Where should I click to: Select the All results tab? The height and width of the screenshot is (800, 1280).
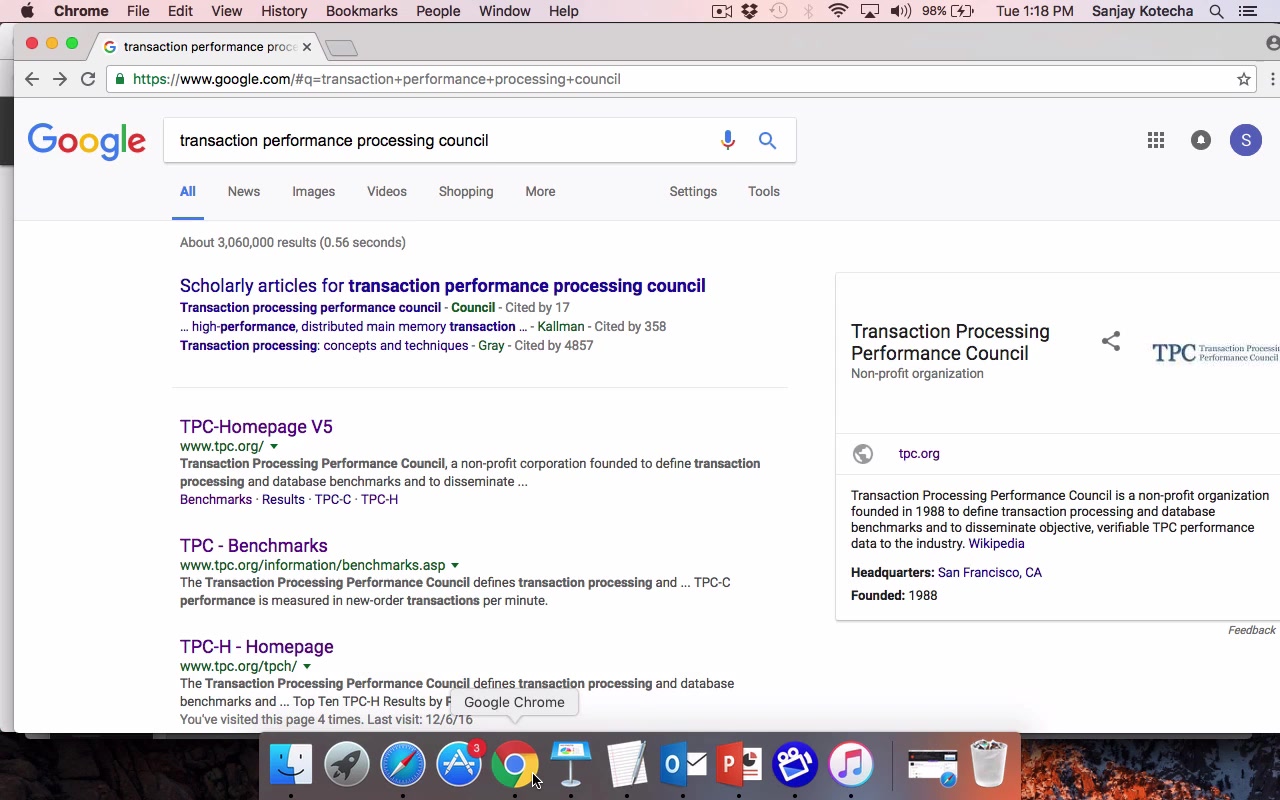188,192
